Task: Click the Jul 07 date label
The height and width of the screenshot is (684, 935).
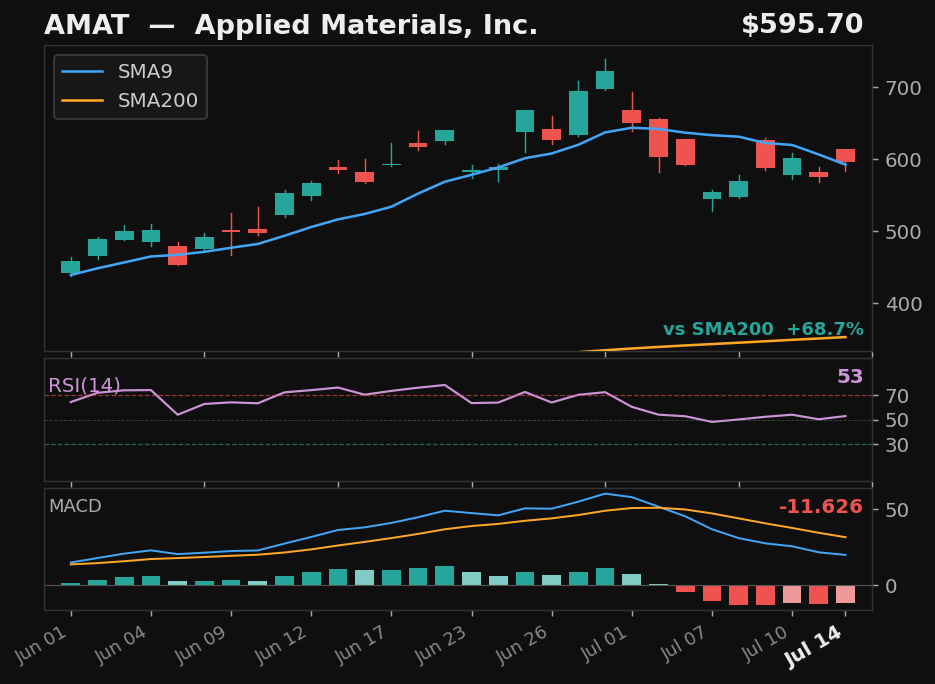Action: [x=683, y=645]
